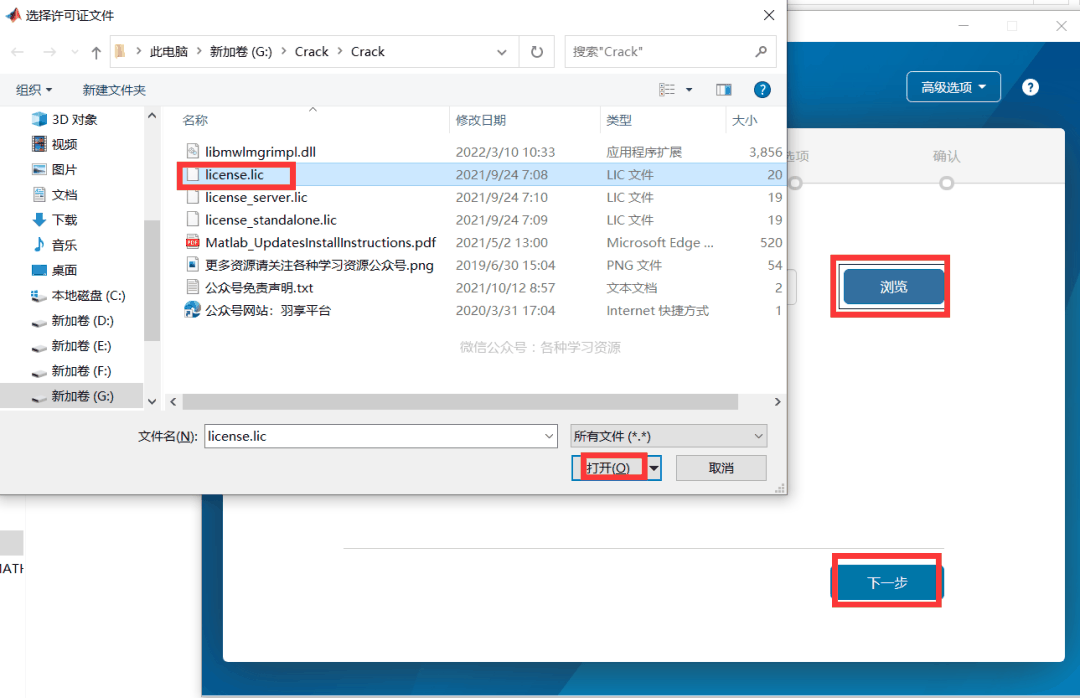Open file dialog help icon
The image size is (1080, 698).
[x=762, y=90]
